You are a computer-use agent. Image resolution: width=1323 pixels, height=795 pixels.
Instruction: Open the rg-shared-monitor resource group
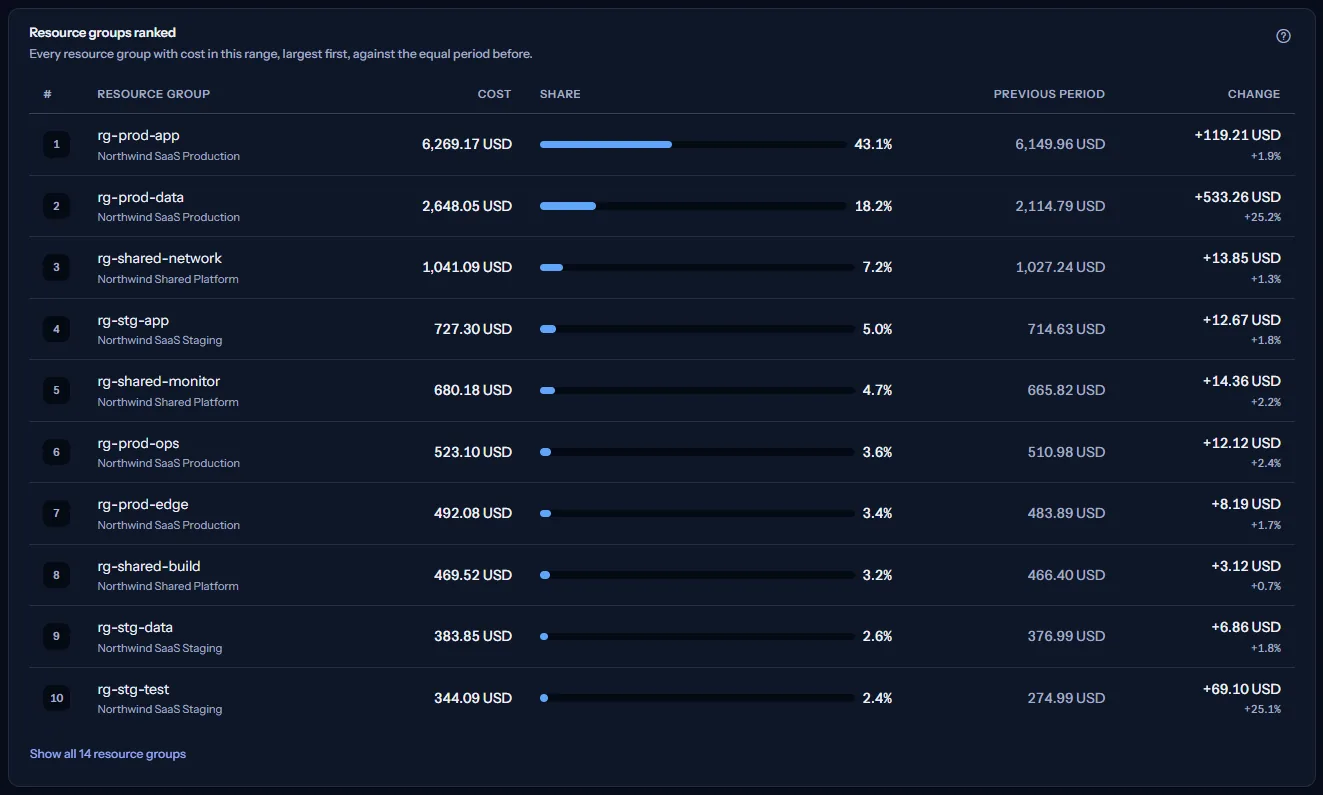click(x=158, y=382)
